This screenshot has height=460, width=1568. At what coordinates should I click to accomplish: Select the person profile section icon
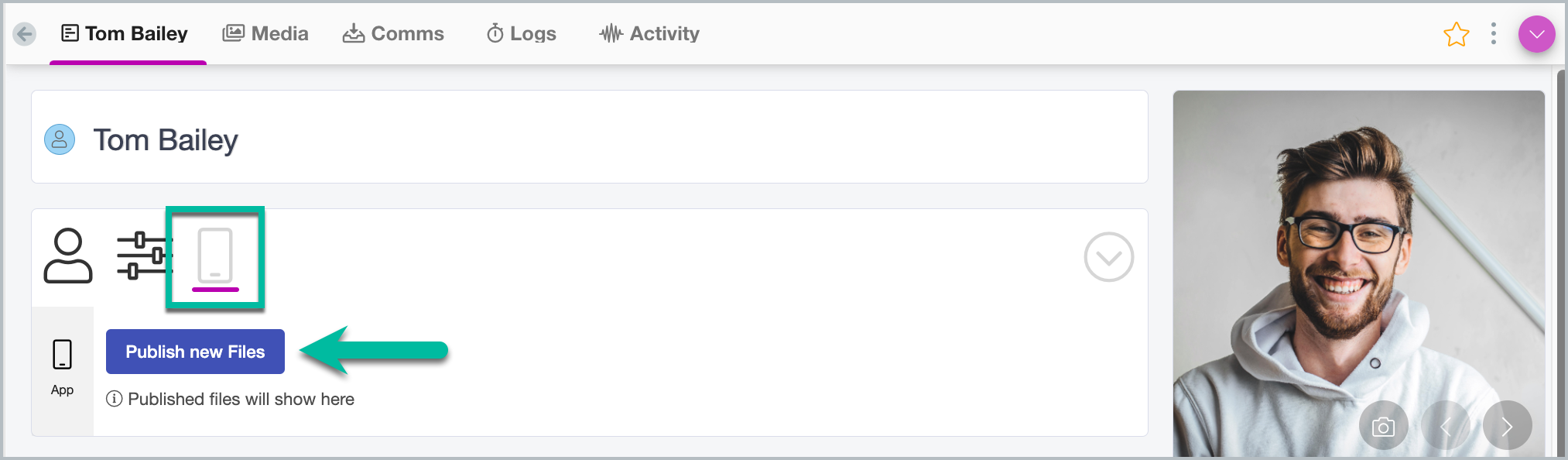point(68,256)
